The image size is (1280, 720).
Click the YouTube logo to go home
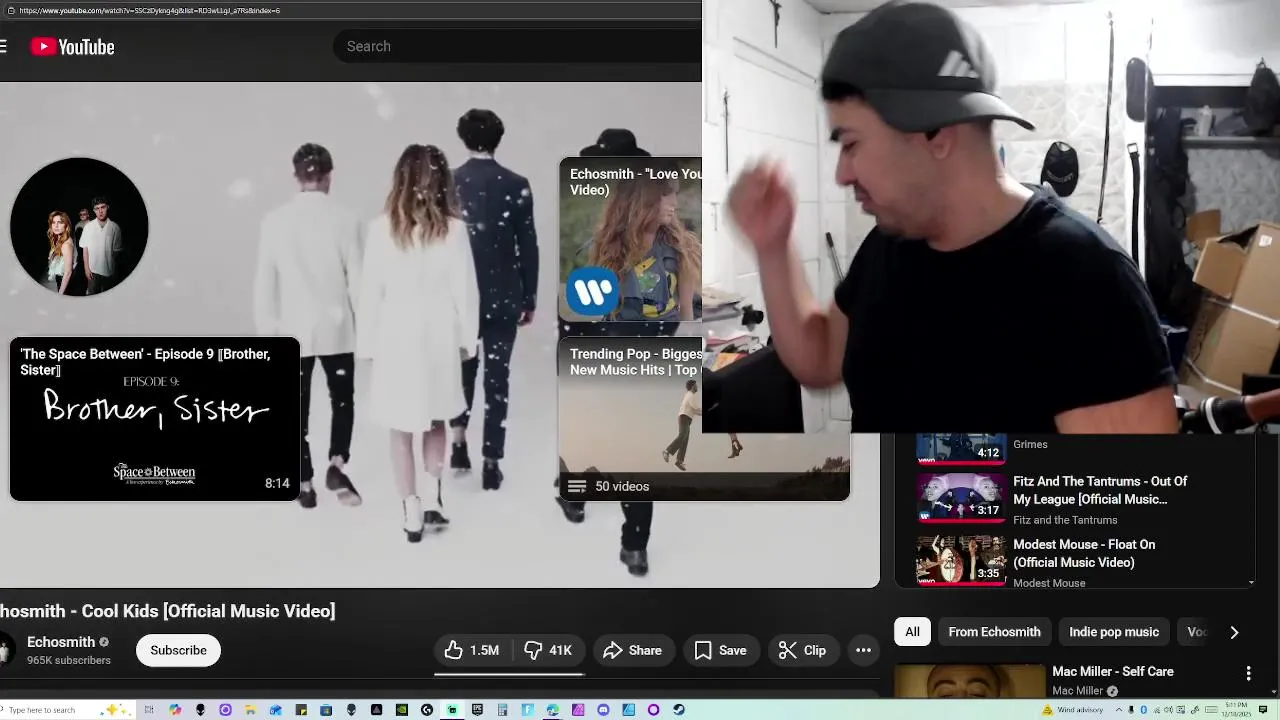click(72, 46)
